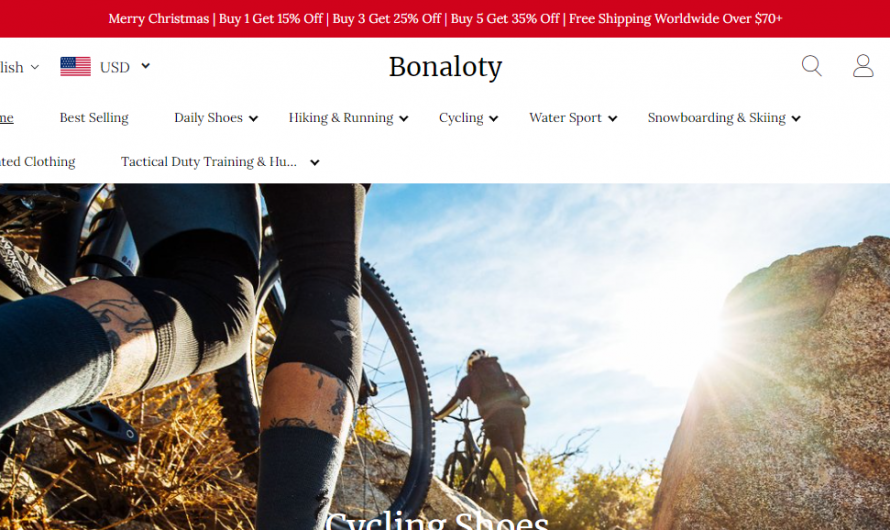Open Snowboarding & Skiing menu item
This screenshot has width=890, height=530.
[716, 117]
